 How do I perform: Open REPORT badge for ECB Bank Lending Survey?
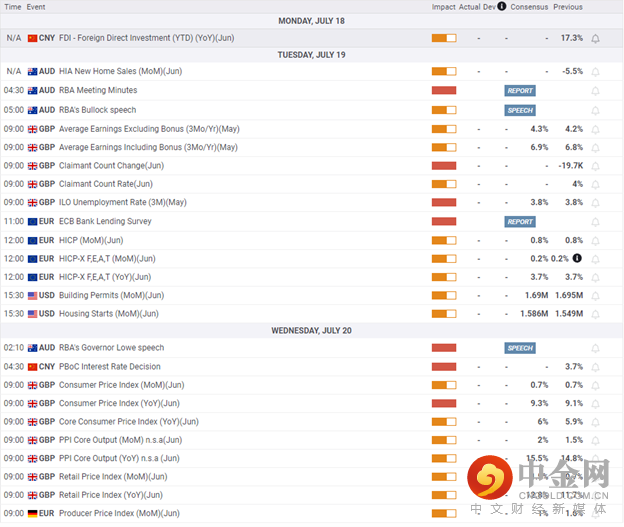(x=520, y=222)
